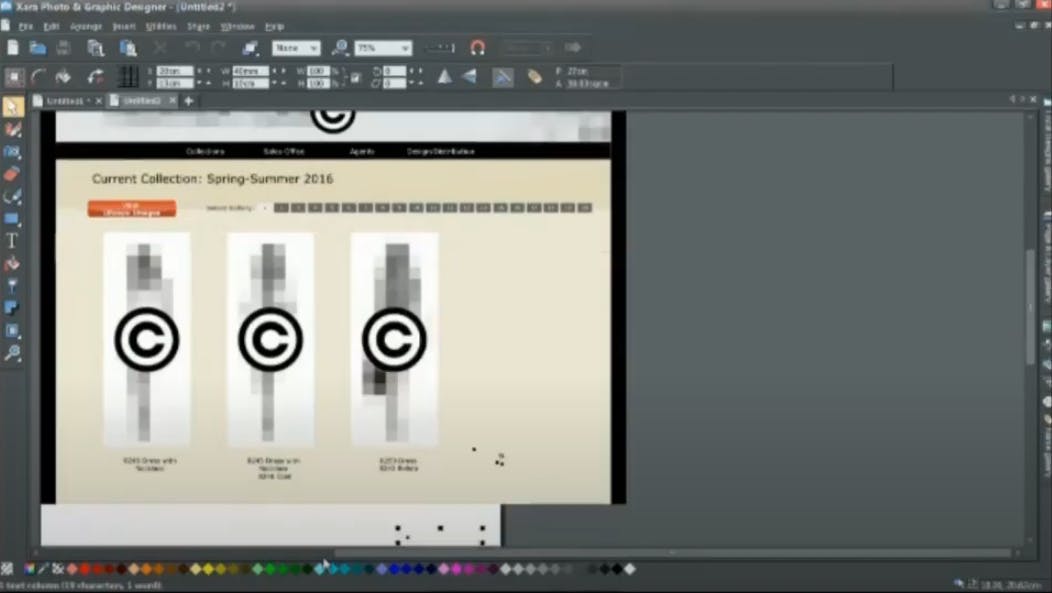The image size is (1052, 593).
Task: Click the Save disk icon
Action: tap(64, 48)
